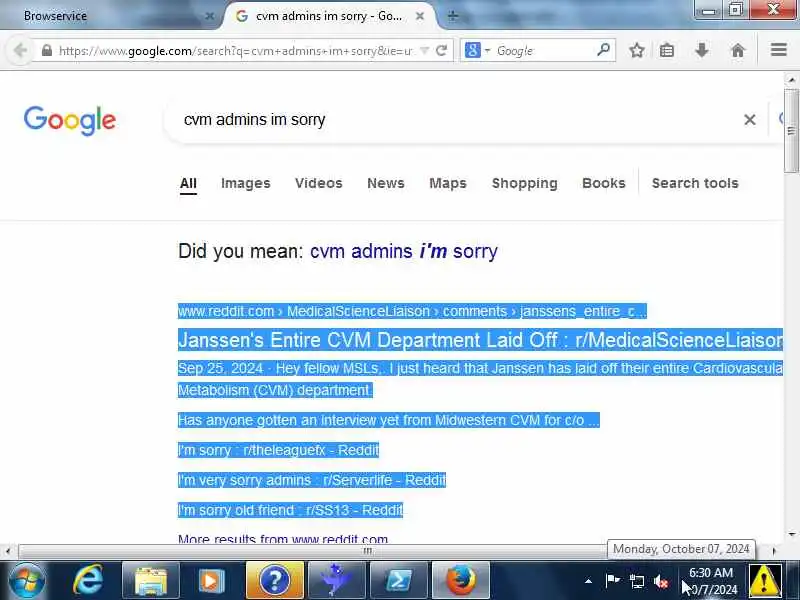This screenshot has width=800, height=600.
Task: Open a new tab with plus button
Action: pos(453,16)
